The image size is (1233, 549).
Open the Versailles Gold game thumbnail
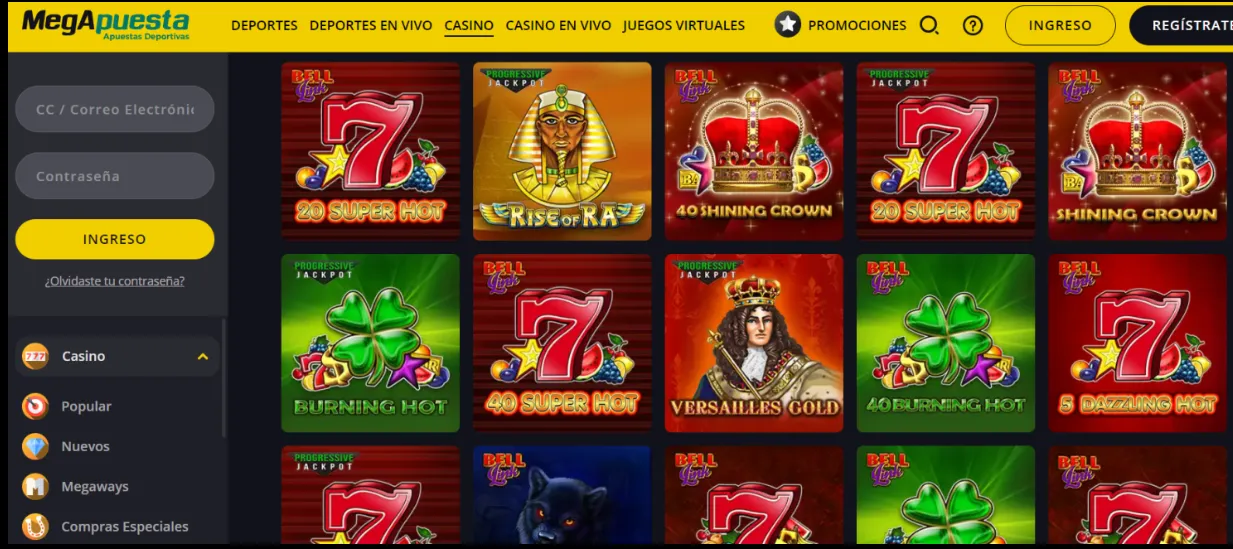754,343
